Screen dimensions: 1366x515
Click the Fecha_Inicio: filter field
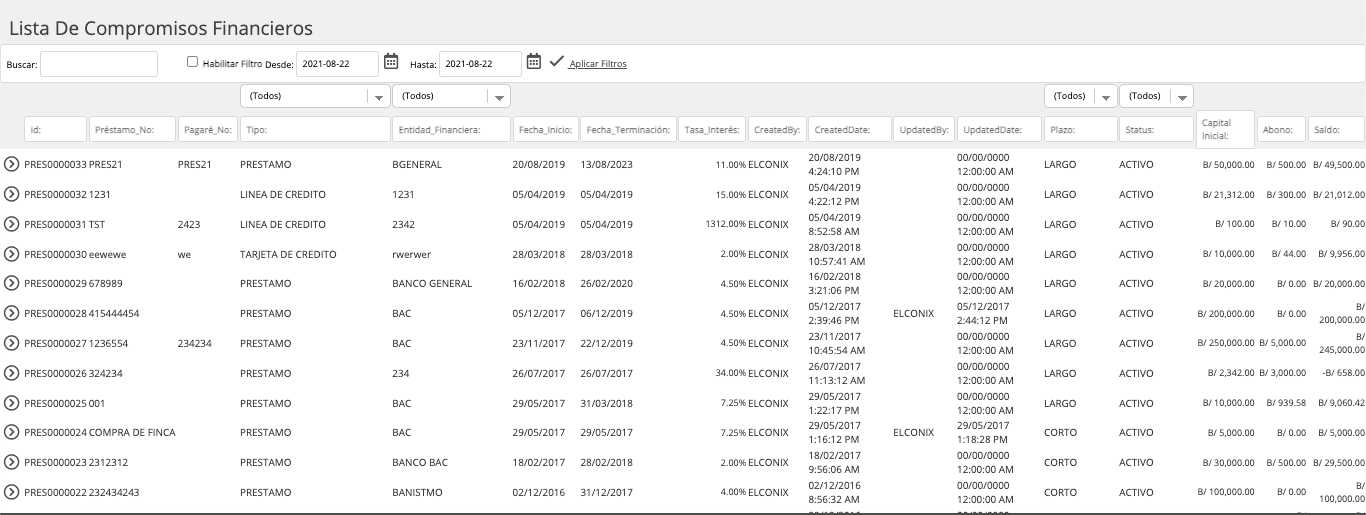tap(545, 129)
